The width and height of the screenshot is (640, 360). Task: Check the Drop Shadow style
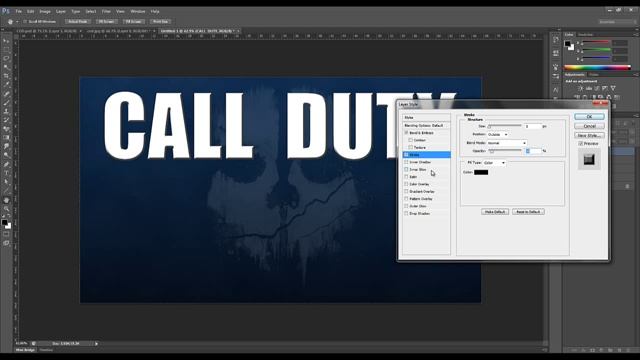(406, 213)
